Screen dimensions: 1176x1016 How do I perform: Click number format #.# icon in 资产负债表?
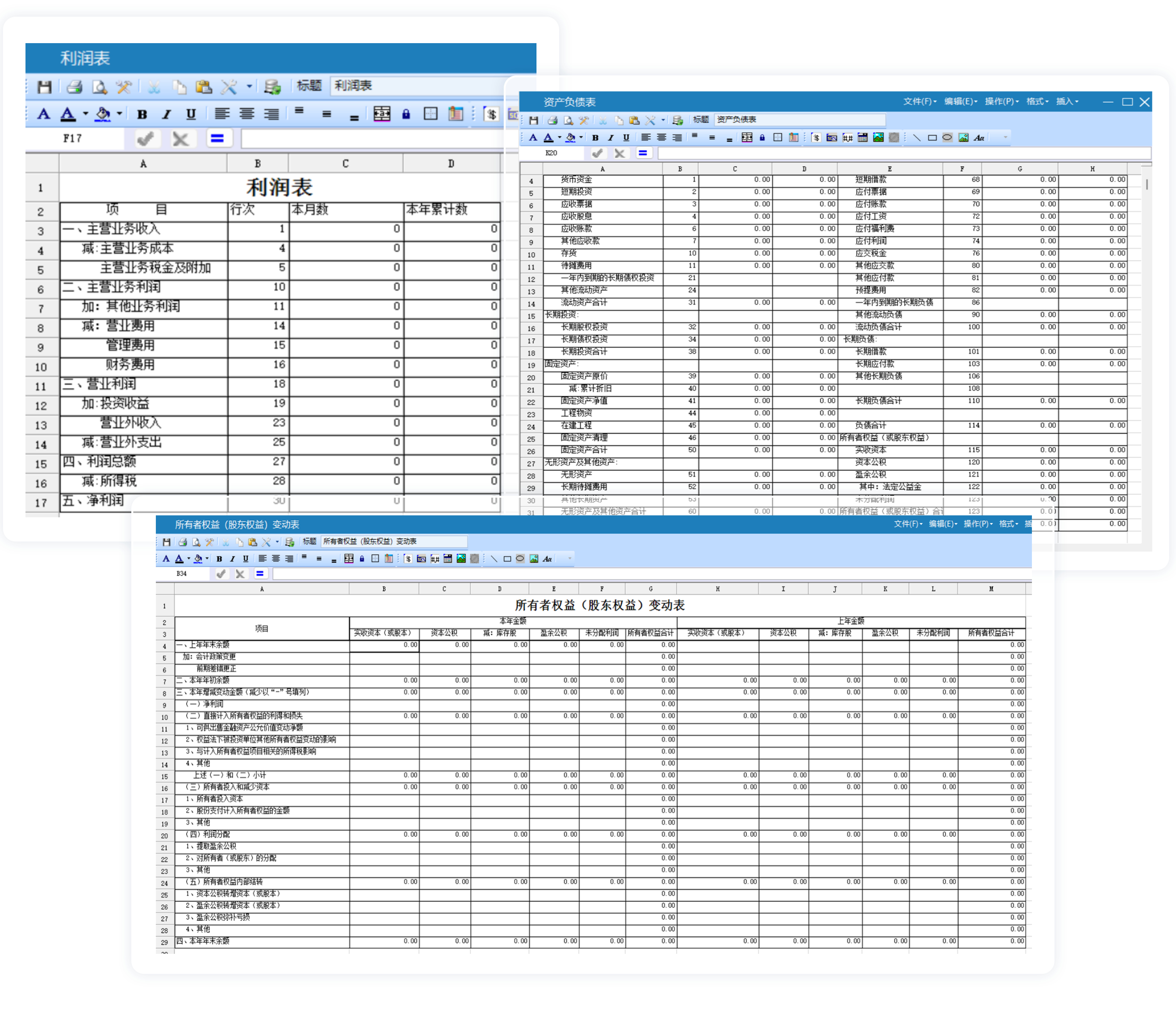click(847, 138)
